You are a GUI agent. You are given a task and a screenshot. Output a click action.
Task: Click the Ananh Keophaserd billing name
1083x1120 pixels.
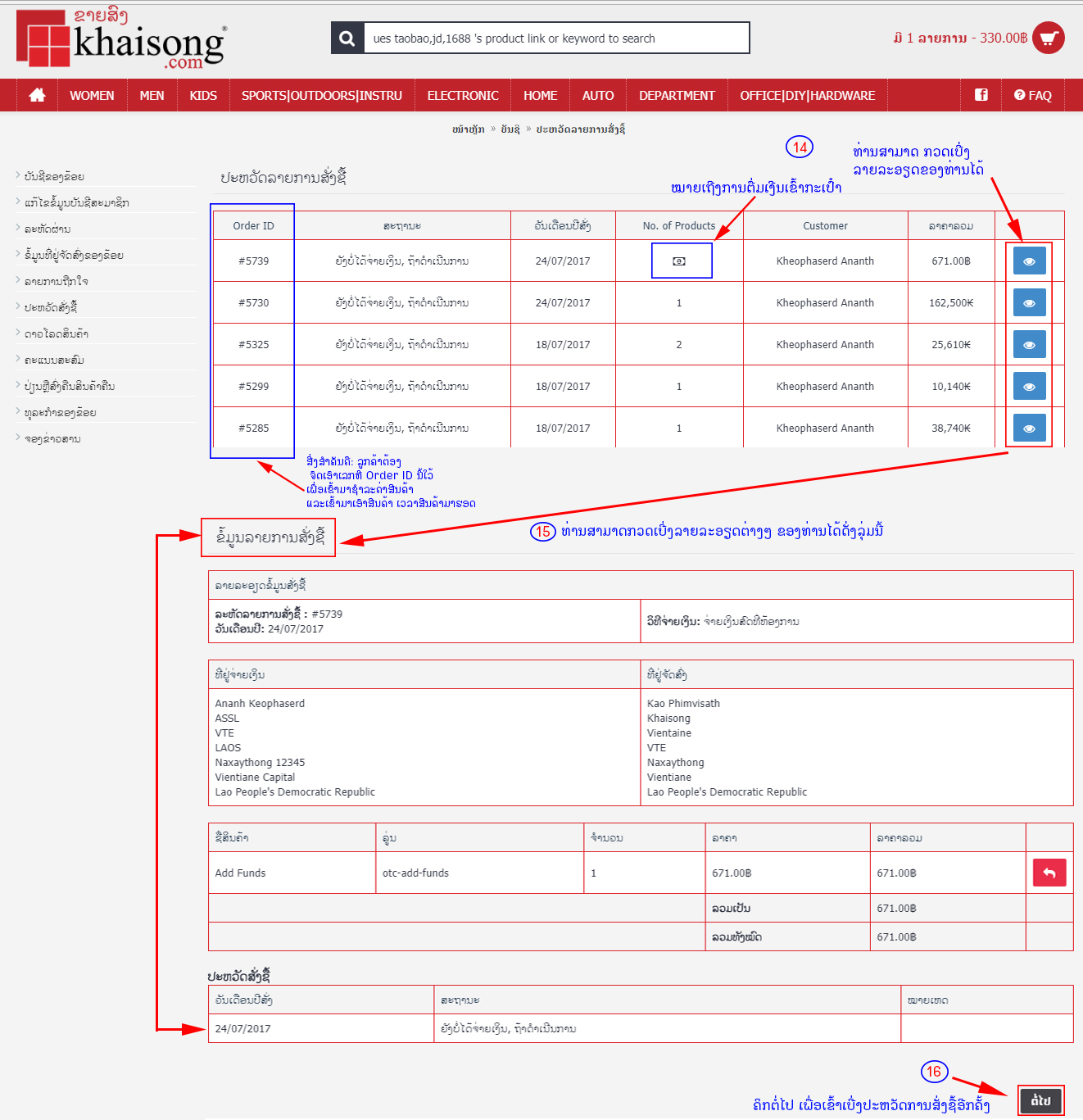click(x=260, y=704)
